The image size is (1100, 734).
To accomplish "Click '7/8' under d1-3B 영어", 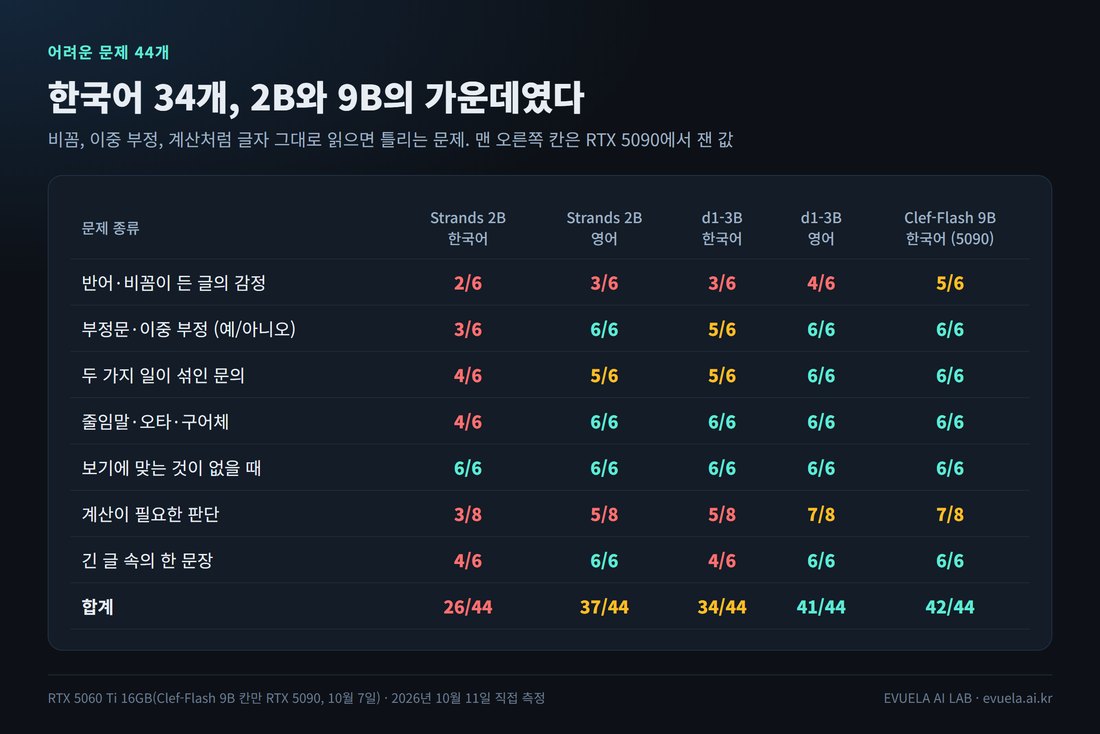I will click(821, 514).
